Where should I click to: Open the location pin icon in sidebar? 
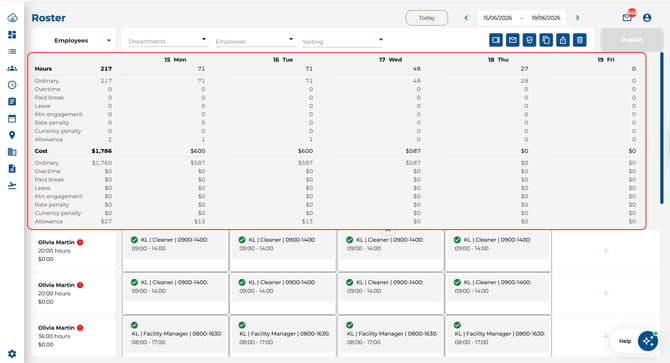click(12, 135)
